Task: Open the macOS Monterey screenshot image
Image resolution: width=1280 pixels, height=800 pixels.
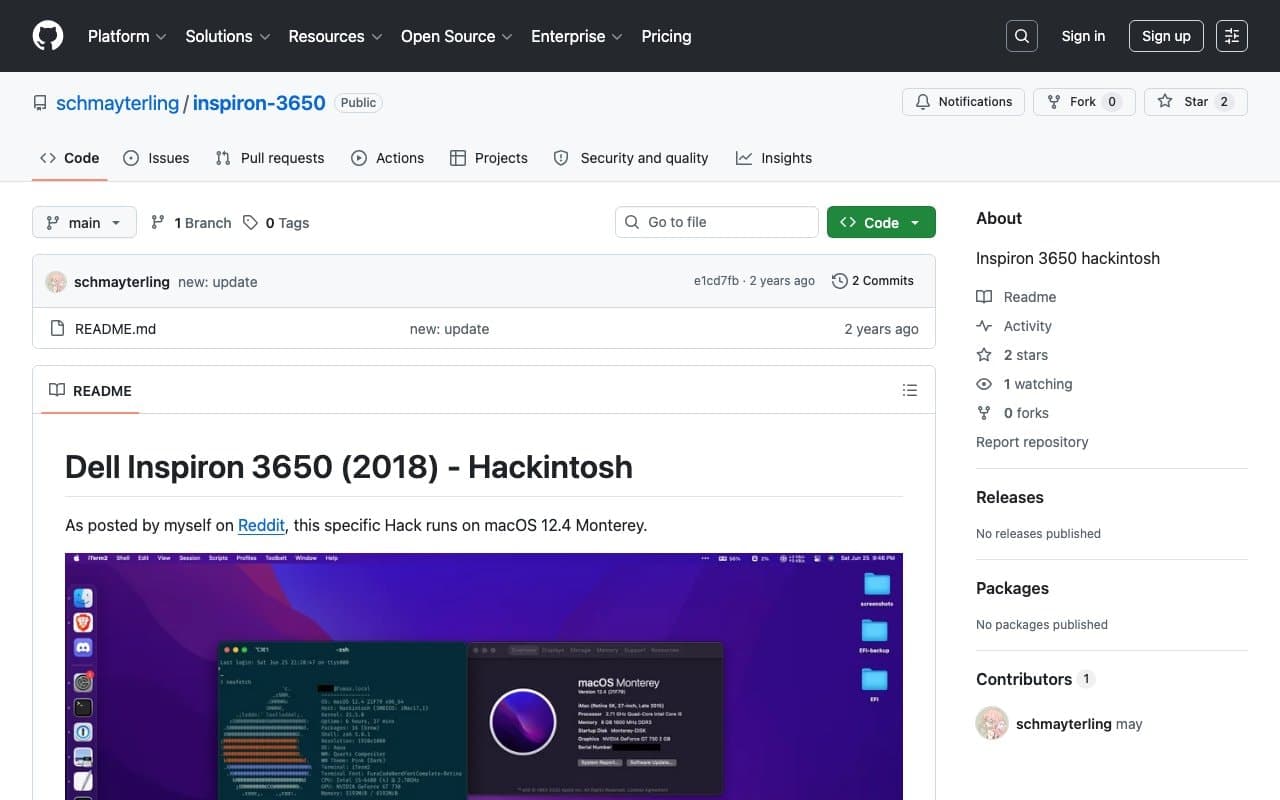Action: click(484, 676)
